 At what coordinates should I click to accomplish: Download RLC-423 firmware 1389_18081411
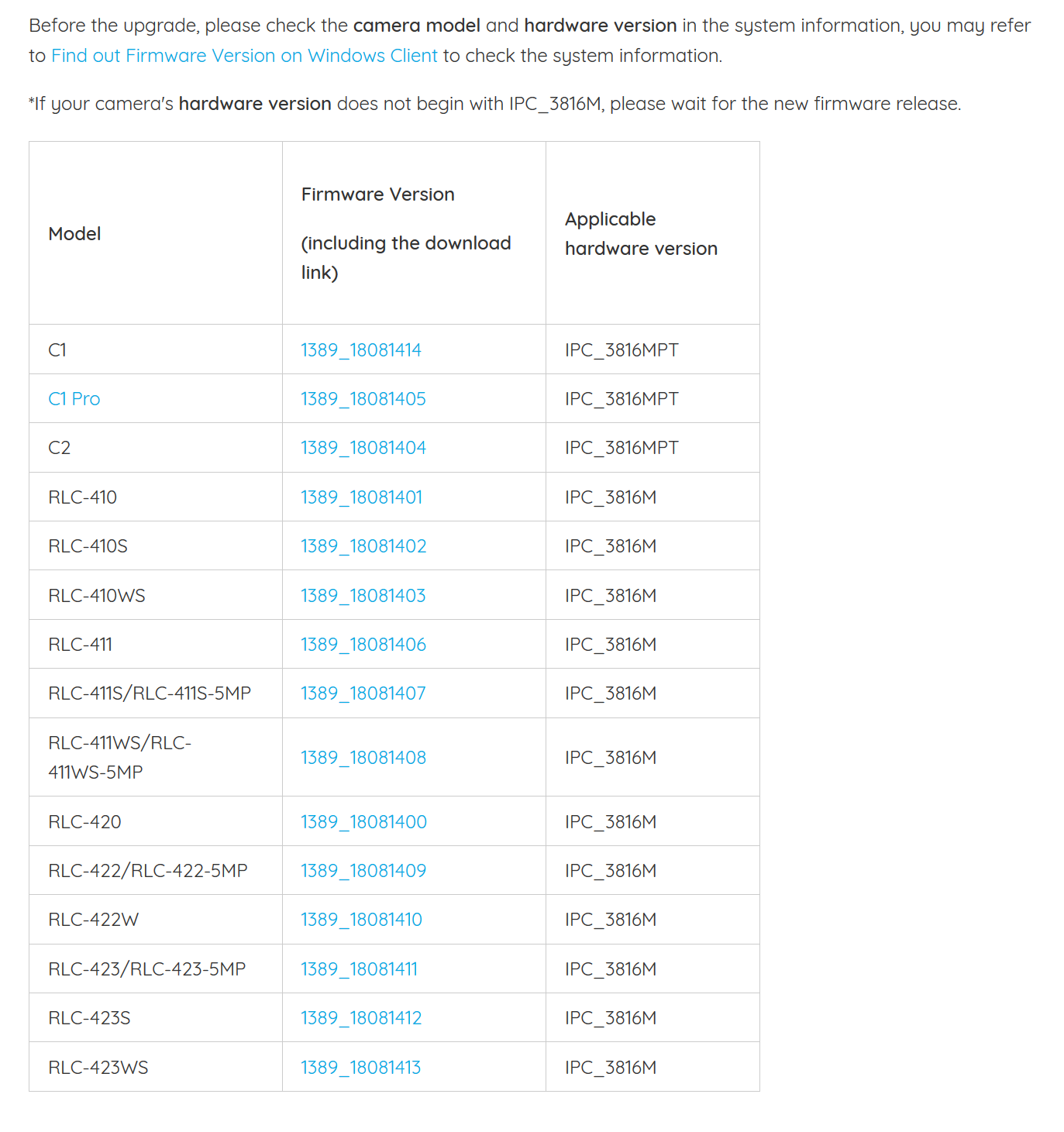coord(360,969)
